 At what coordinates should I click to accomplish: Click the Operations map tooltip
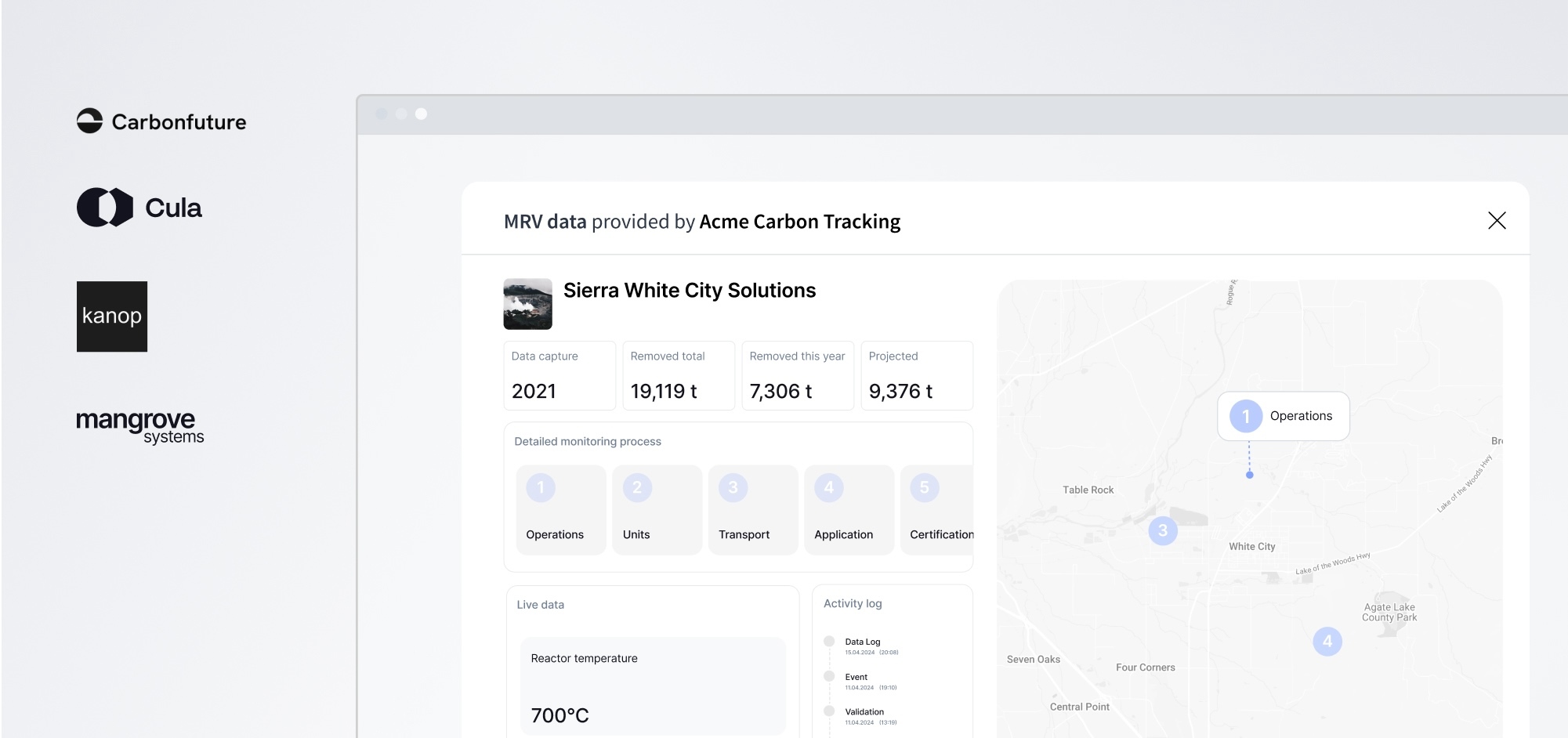pos(1284,416)
